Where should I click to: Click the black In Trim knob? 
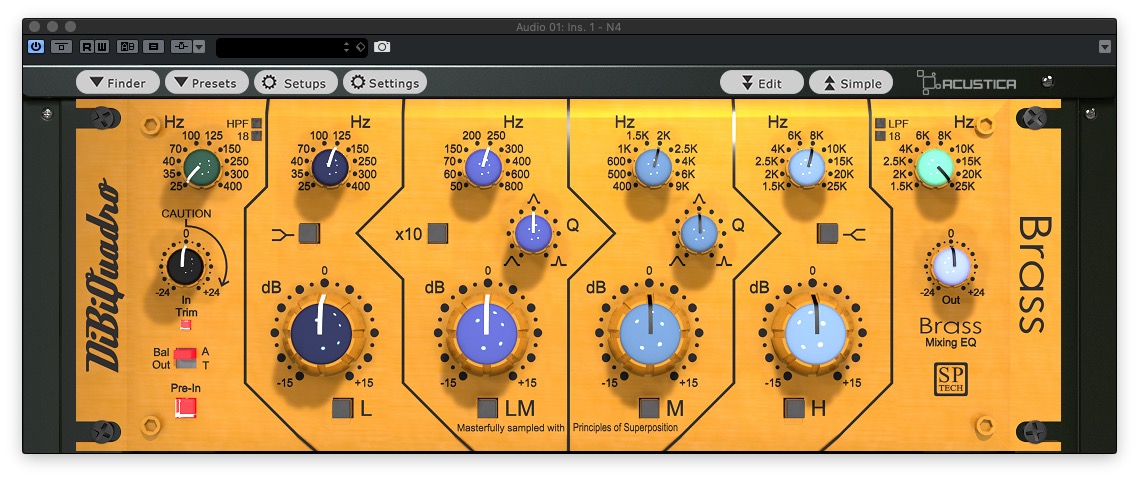[185, 266]
